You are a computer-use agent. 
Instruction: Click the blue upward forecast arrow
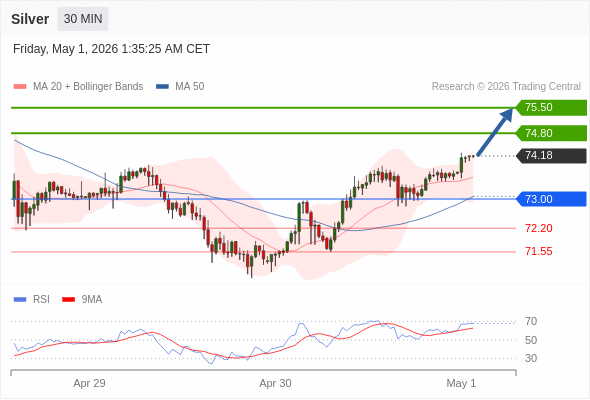pos(494,132)
